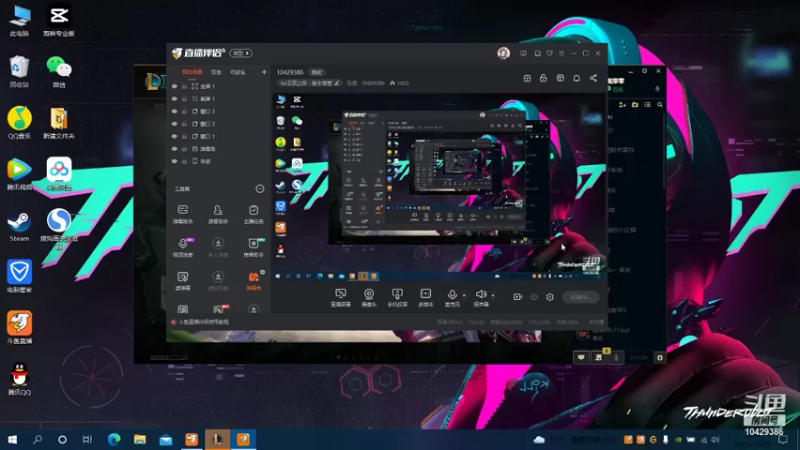The image size is (800, 450).
Task: Add phone screen-cast source
Action: (x=397, y=297)
